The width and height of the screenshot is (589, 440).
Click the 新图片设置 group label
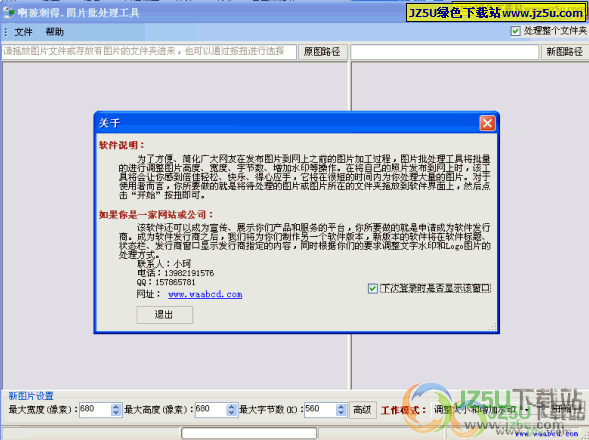(x=31, y=396)
